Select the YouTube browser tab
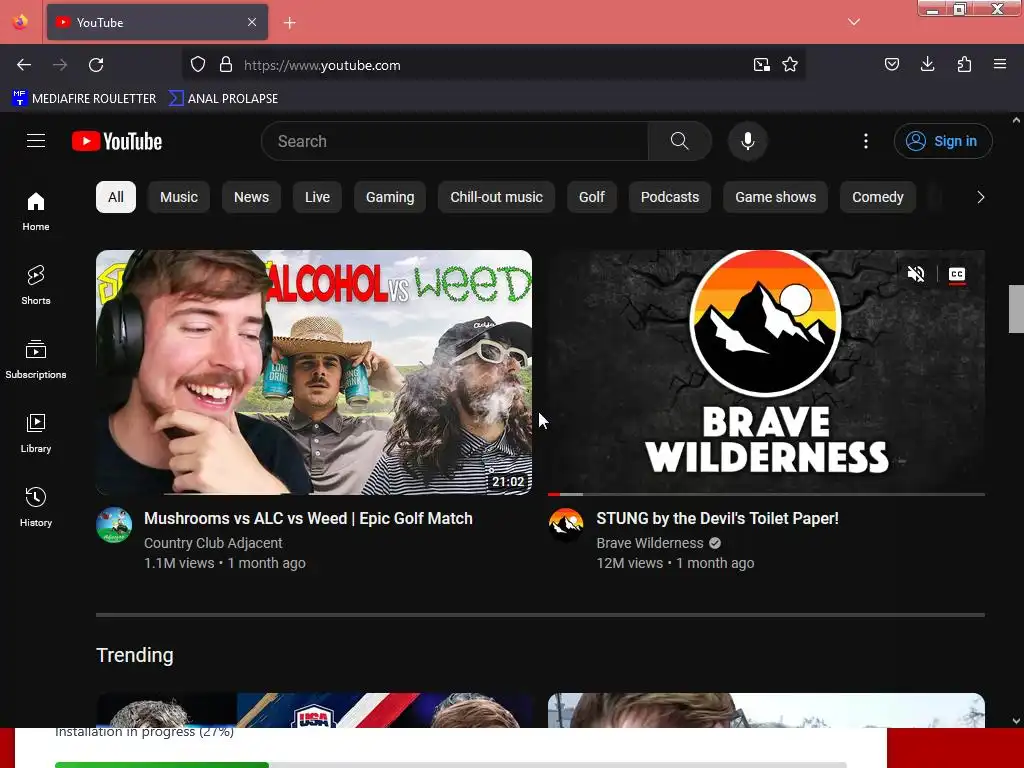1024x768 pixels. pos(157,22)
